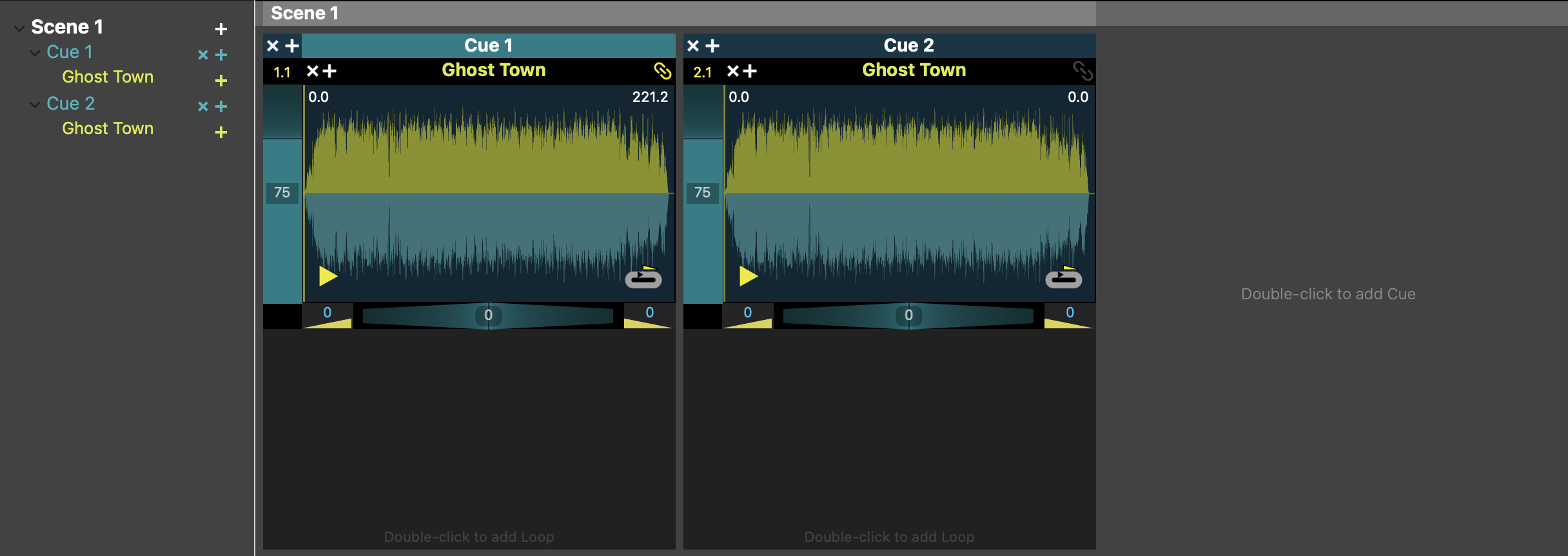Remove track 1.1 Ghost Town with X
This screenshot has height=556, width=1568.
point(313,71)
